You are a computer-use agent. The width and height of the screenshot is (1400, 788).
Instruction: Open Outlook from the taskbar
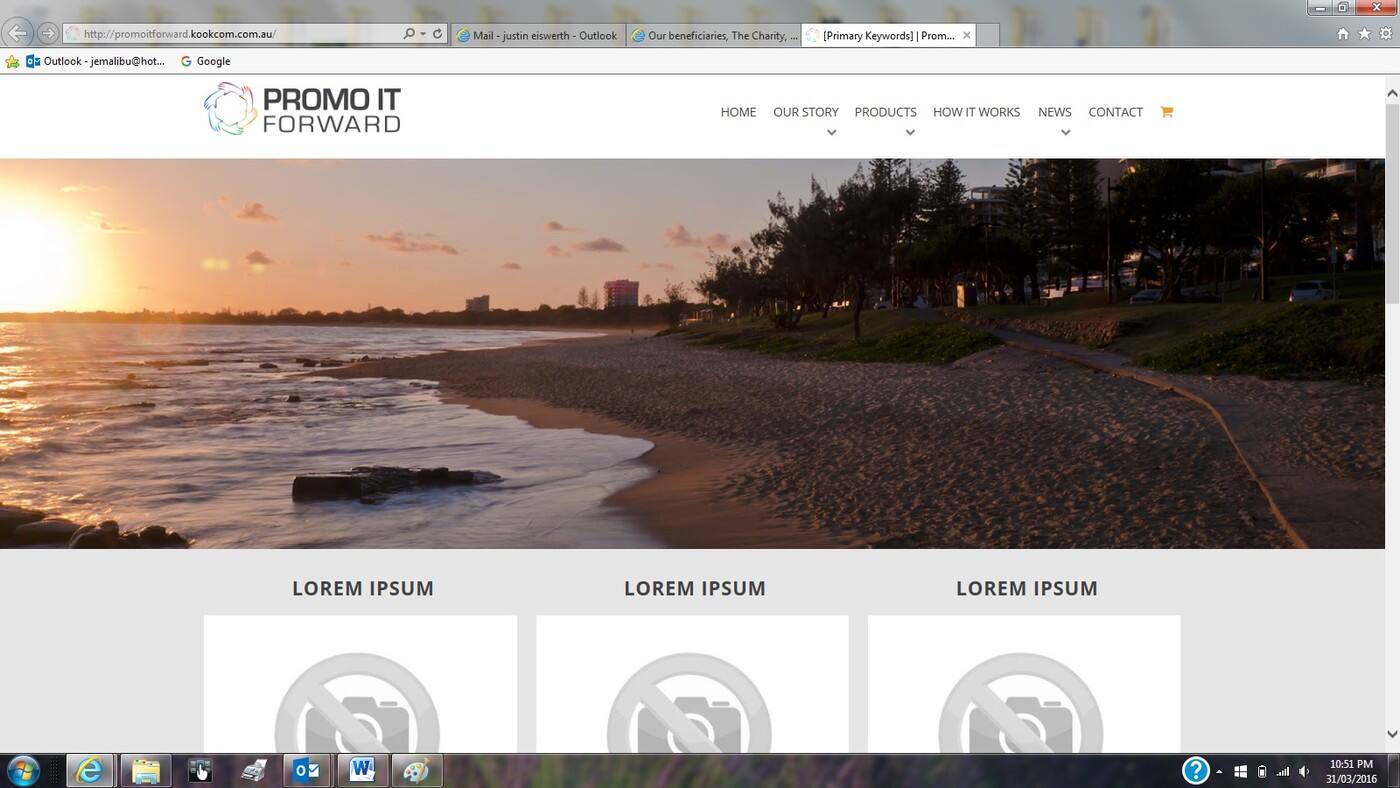coord(307,771)
